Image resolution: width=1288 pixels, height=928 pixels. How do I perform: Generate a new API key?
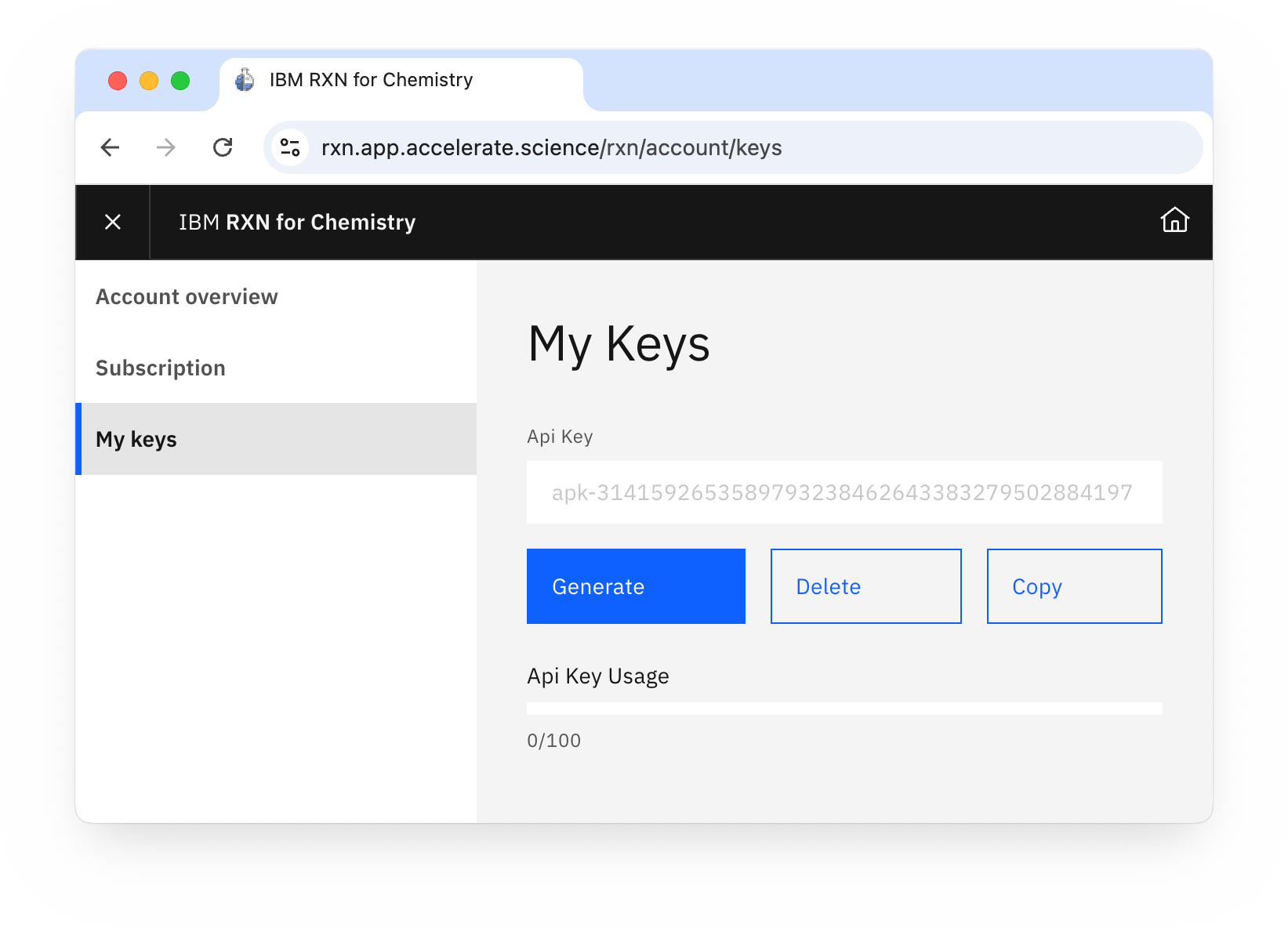[x=635, y=586]
